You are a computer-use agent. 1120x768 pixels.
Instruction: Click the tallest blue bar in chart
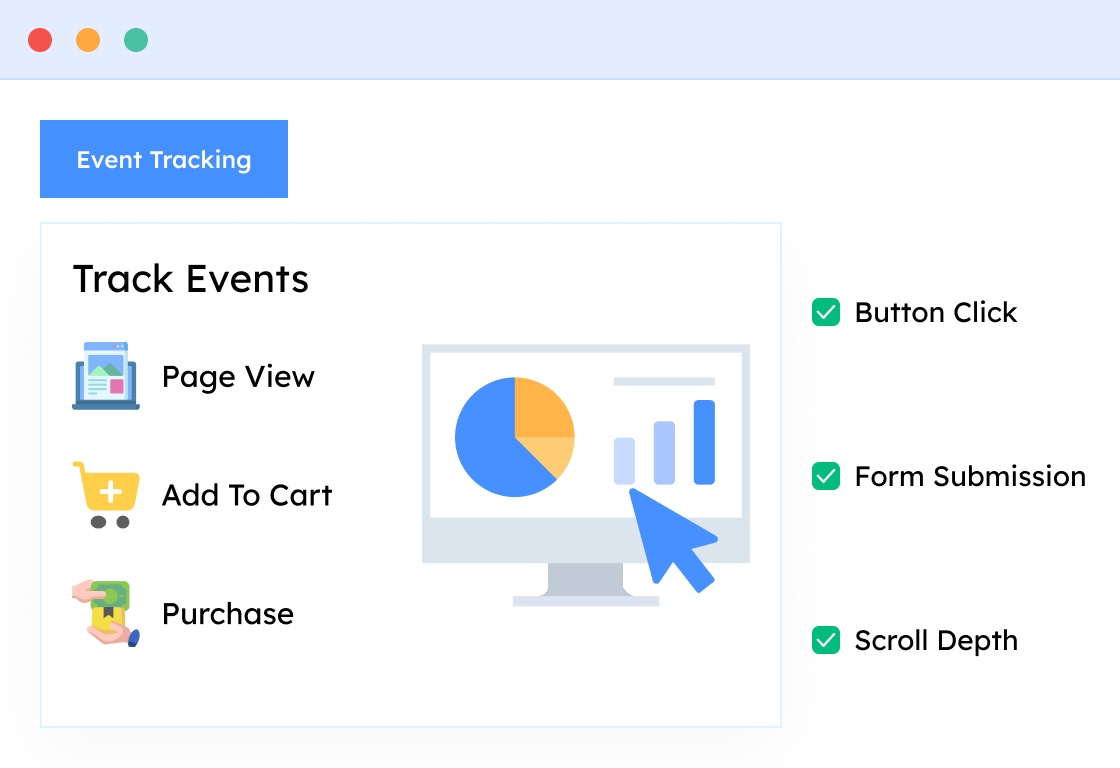[704, 442]
